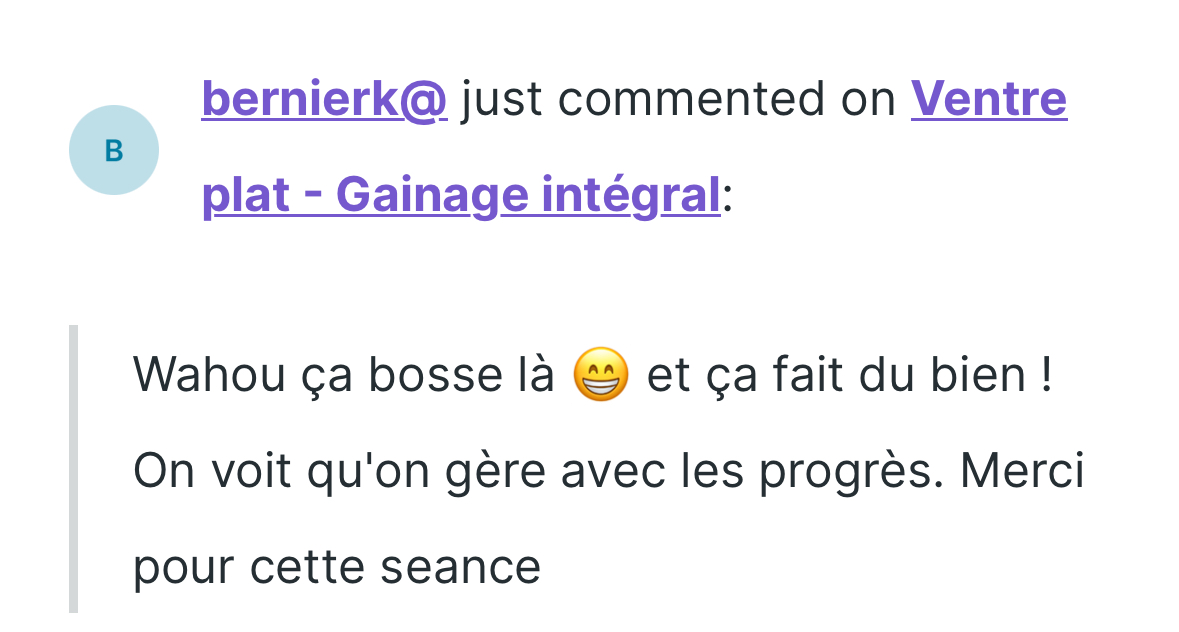Screen dimensions: 1179x632
Task: Click the grey quote bar beside comment
Action: click(73, 468)
